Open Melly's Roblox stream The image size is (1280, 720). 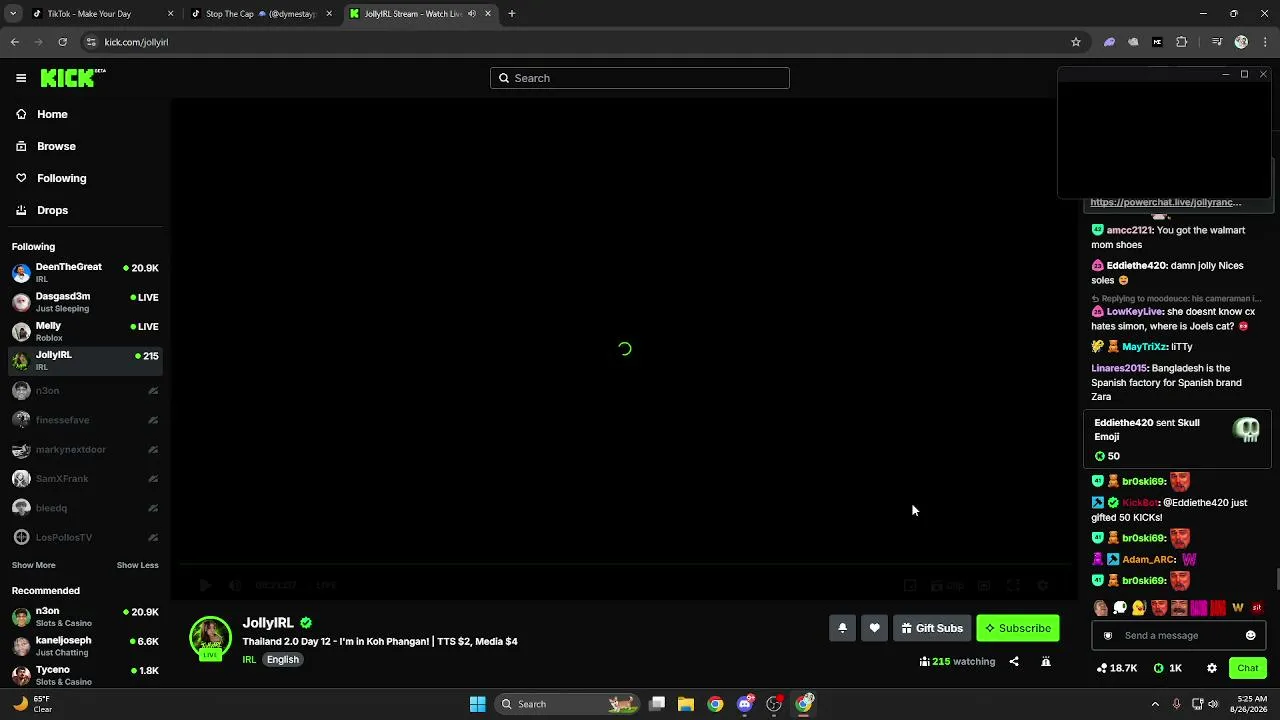pyautogui.click(x=85, y=331)
